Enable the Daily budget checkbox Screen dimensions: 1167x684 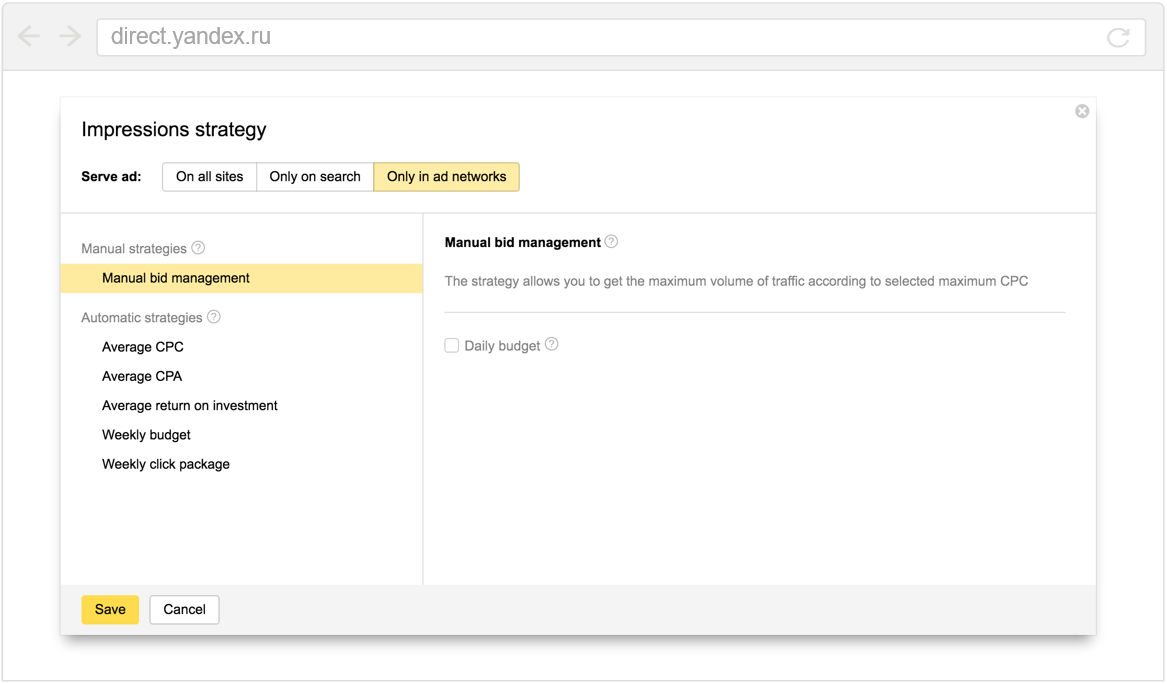452,346
